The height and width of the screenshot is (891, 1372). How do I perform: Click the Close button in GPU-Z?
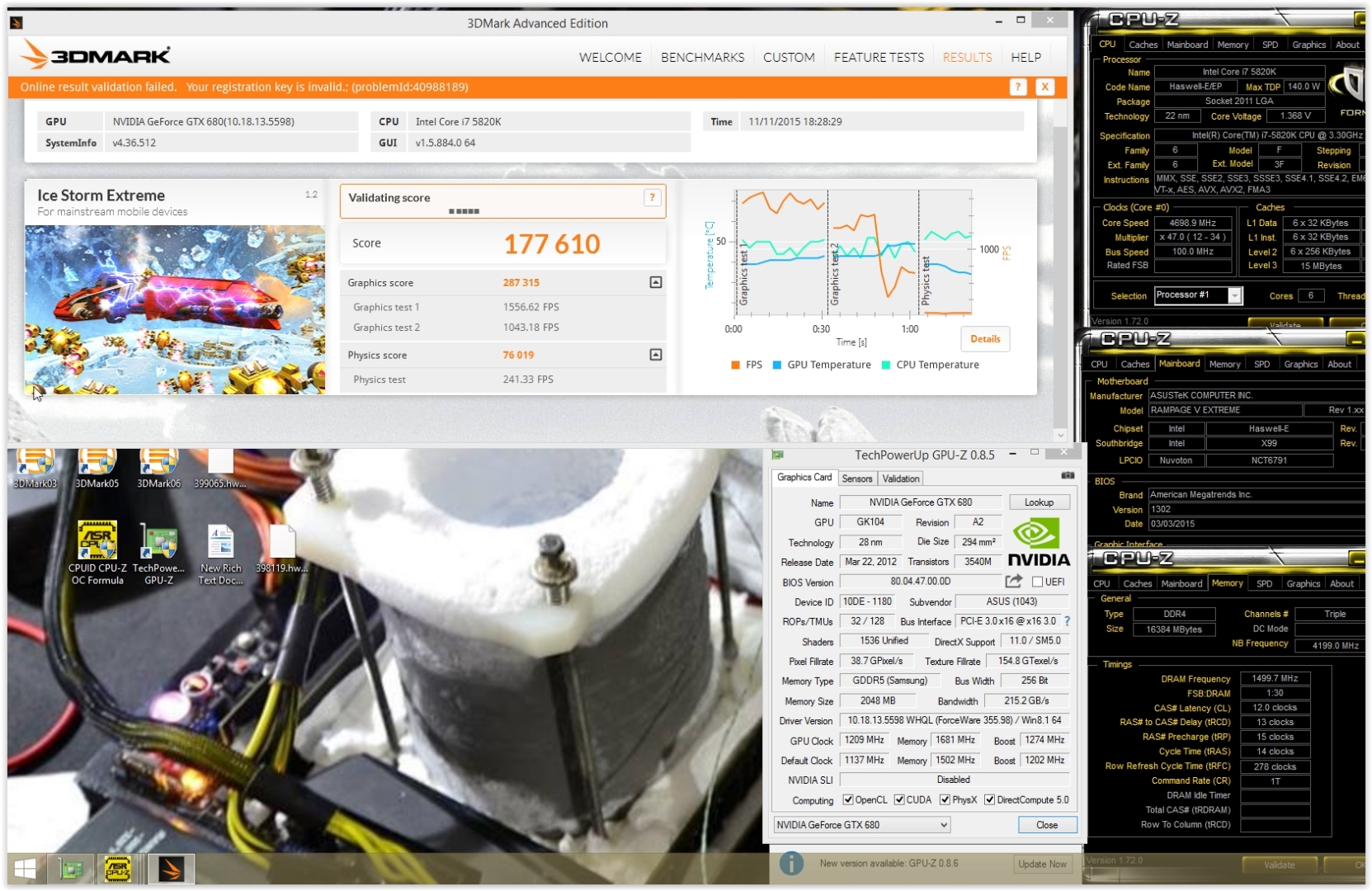1047,825
